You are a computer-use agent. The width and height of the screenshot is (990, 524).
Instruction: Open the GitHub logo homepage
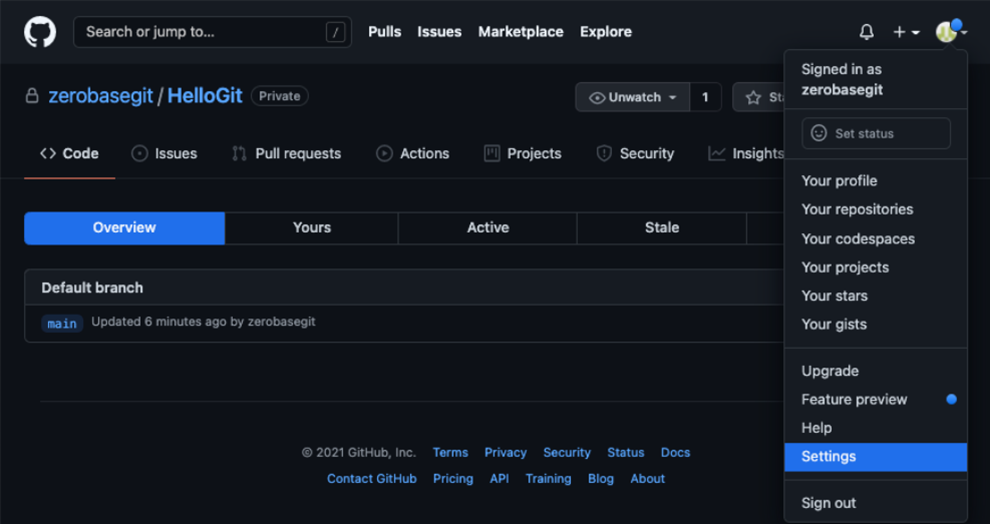point(40,32)
